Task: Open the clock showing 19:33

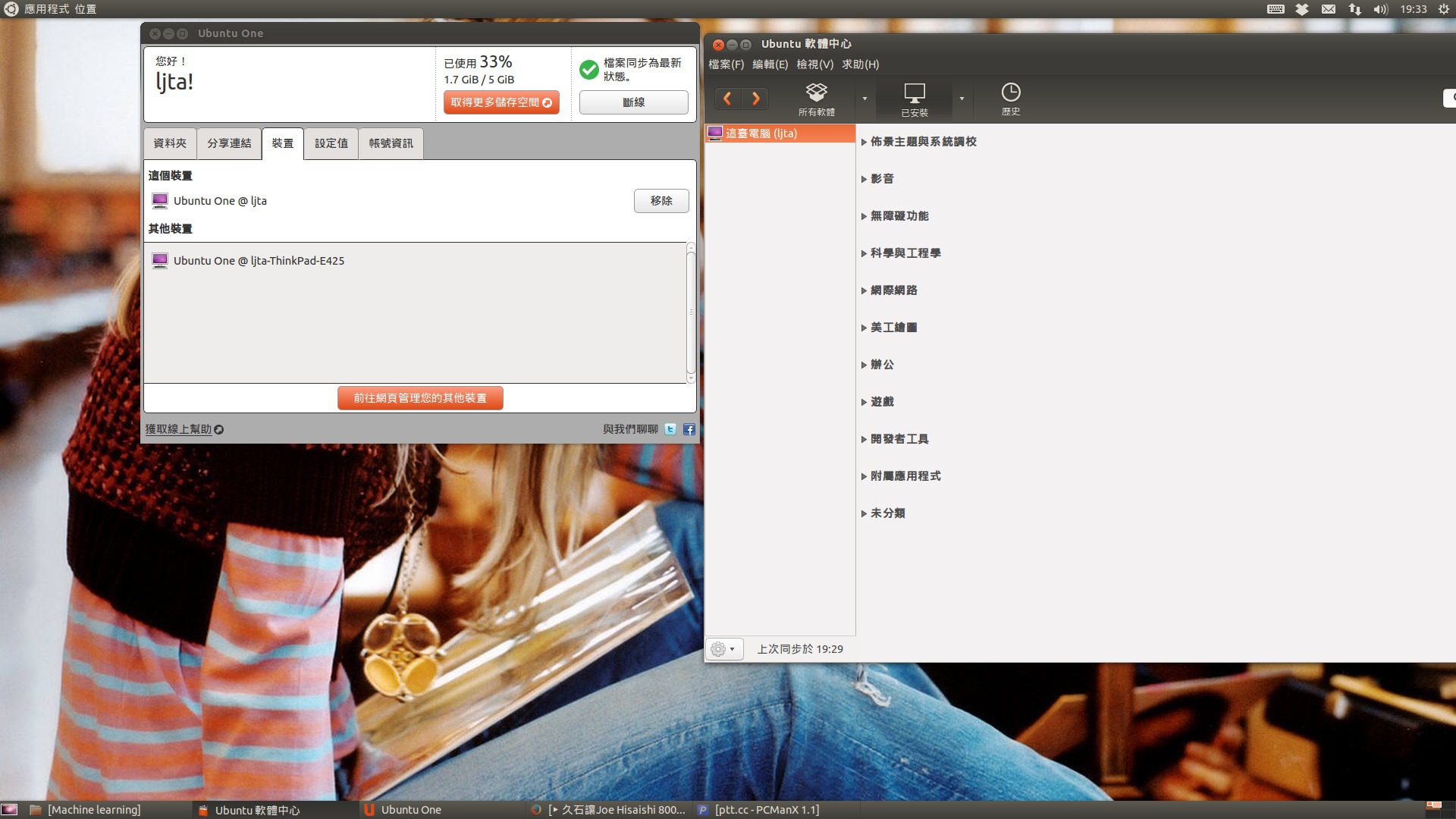Action: [1414, 9]
